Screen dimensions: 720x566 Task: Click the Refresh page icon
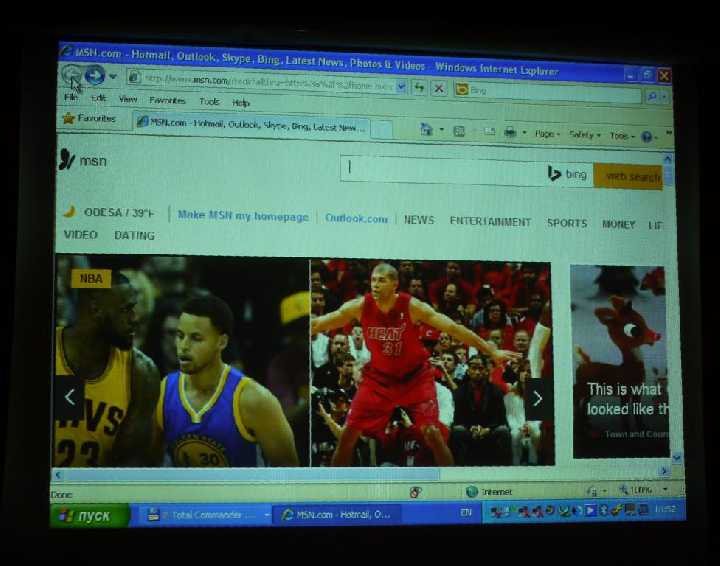(x=419, y=87)
